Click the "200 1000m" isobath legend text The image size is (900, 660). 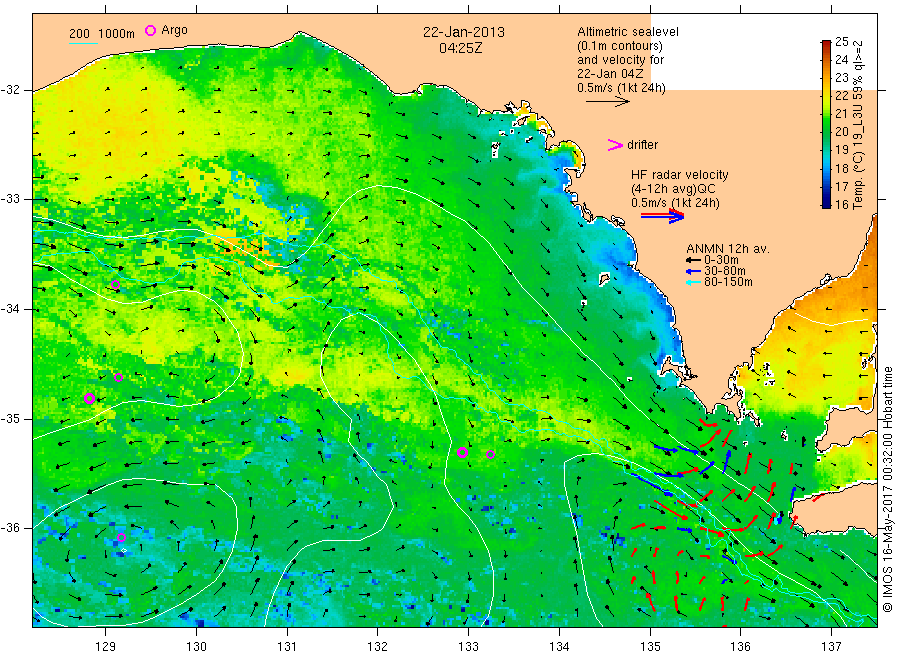[102, 34]
